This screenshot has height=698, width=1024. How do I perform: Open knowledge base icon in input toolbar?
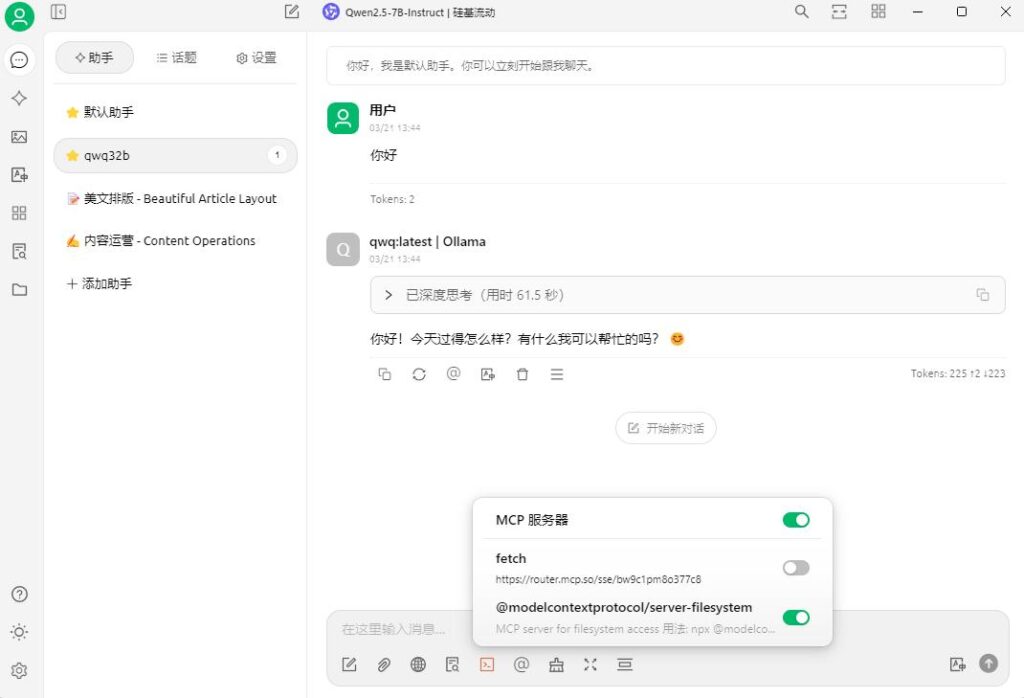(x=453, y=665)
